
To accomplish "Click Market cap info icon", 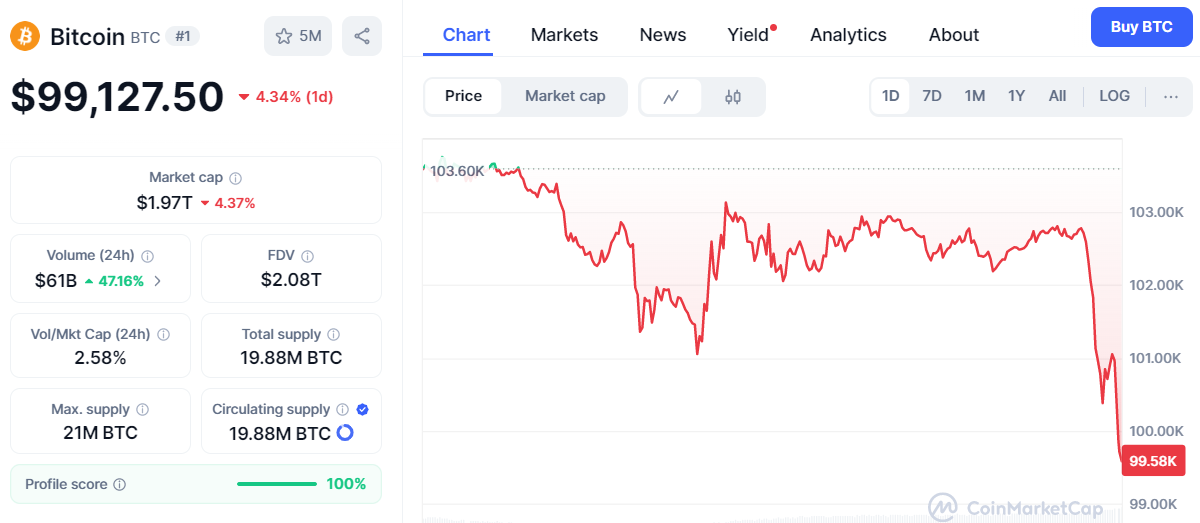I will pos(236,178).
